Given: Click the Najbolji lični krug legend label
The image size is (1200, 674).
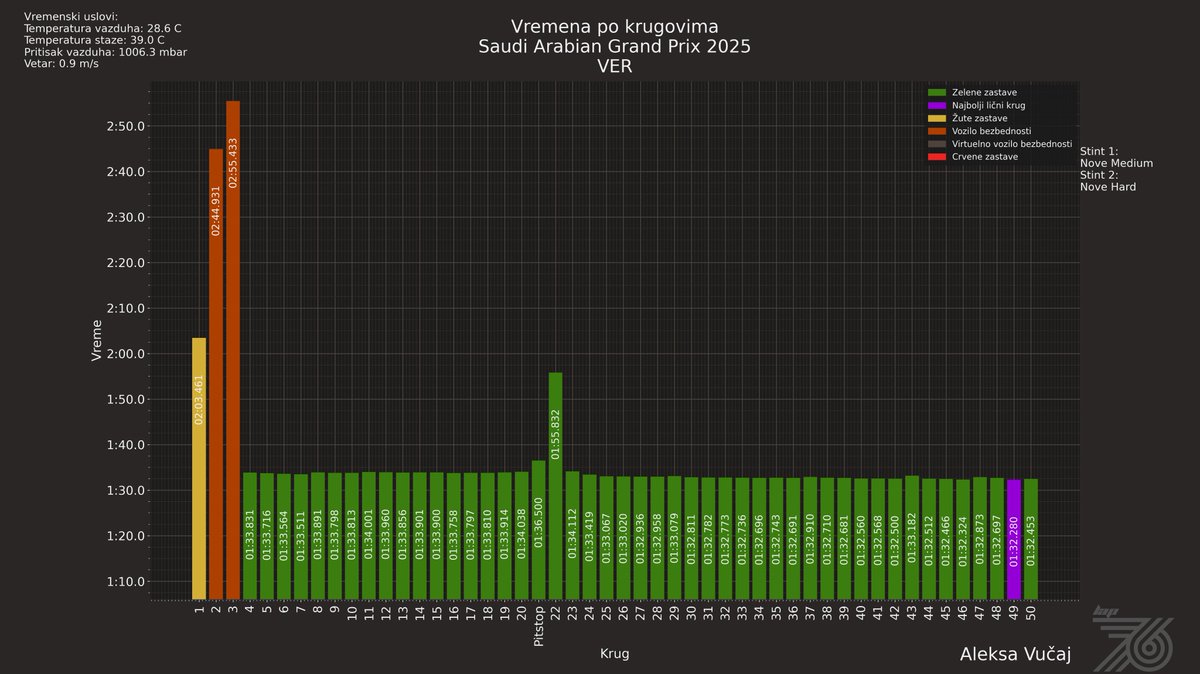Looking at the screenshot, I should coord(988,105).
